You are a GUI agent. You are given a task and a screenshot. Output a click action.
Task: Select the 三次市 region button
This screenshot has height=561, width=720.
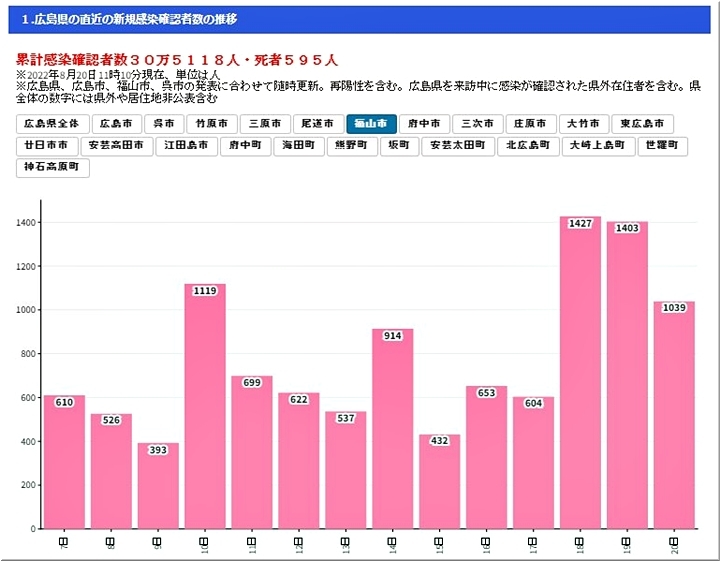[x=477, y=124]
